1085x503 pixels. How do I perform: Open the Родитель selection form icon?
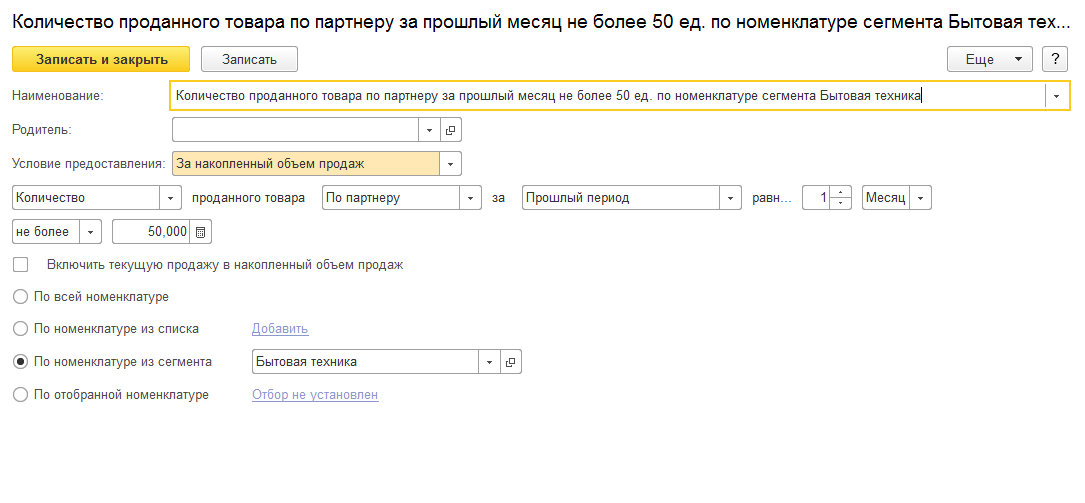(450, 130)
